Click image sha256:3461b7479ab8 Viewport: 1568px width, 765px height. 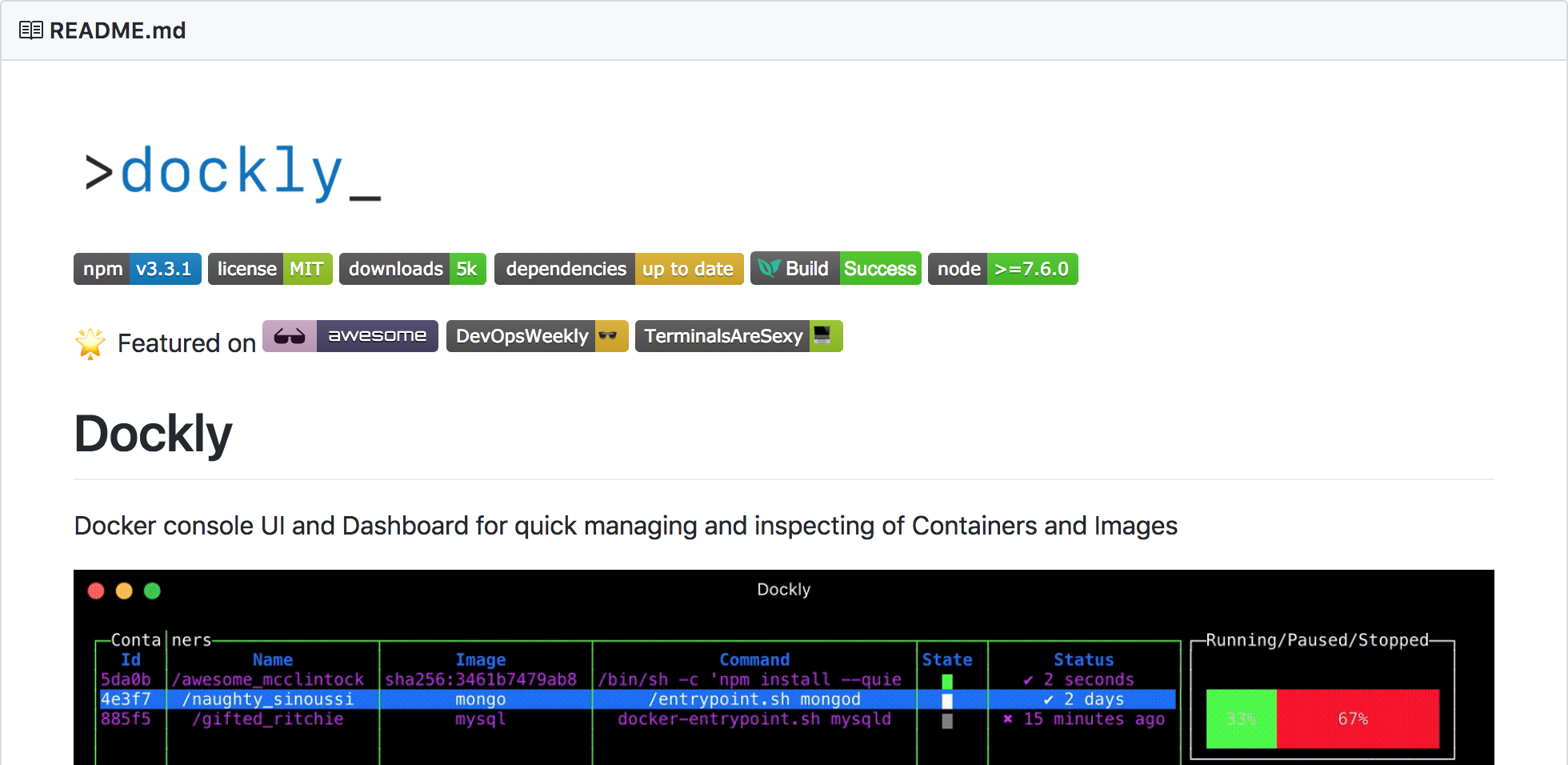481,679
